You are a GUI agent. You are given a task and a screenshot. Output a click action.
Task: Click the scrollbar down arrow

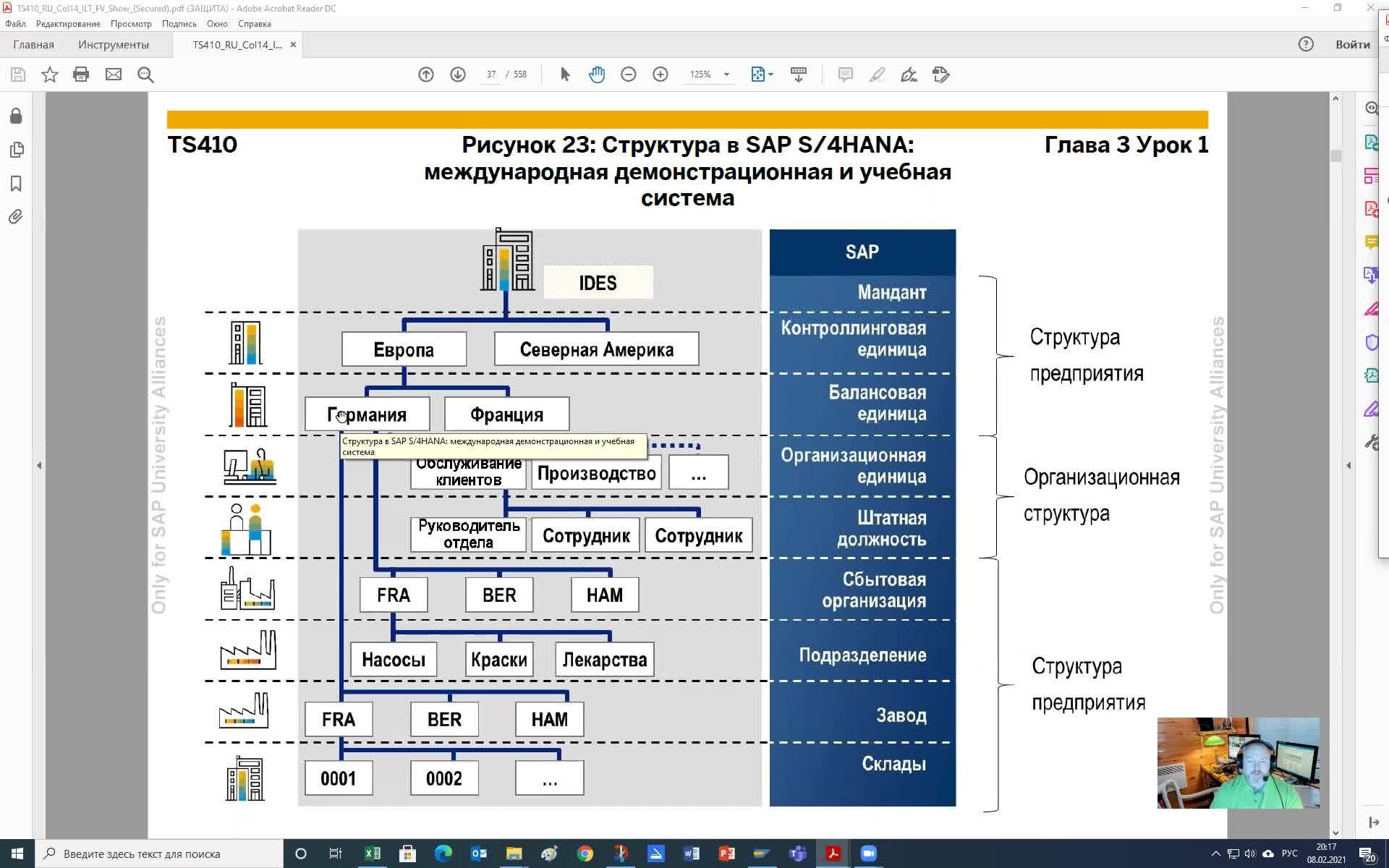click(x=1335, y=833)
